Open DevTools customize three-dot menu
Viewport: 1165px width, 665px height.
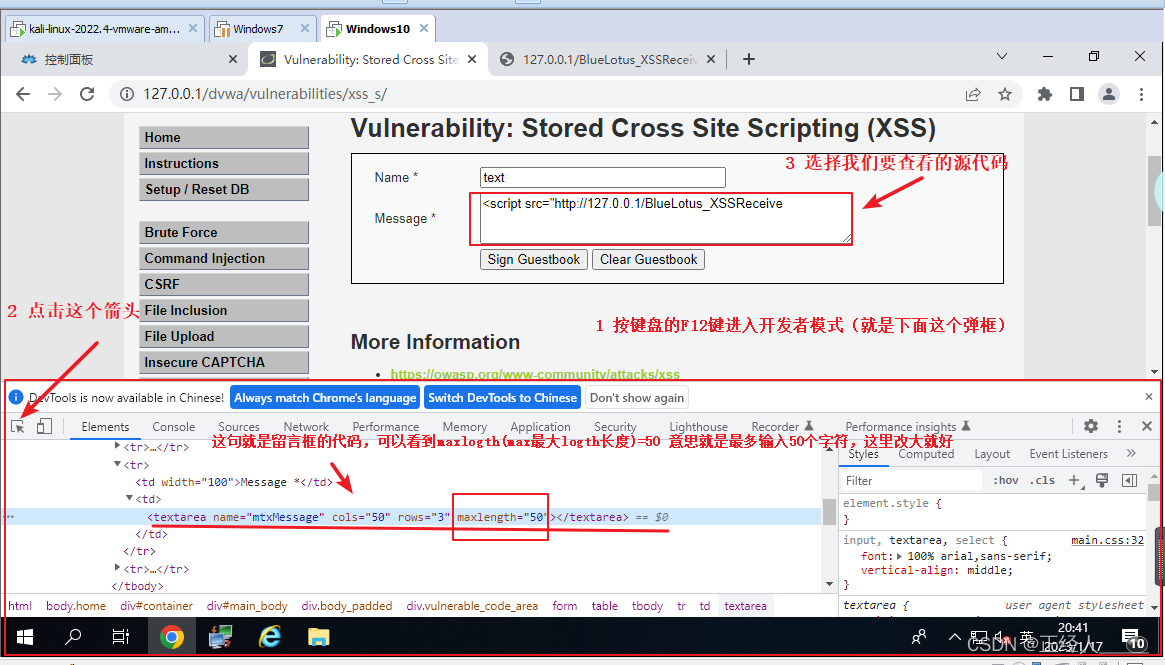tap(1119, 426)
